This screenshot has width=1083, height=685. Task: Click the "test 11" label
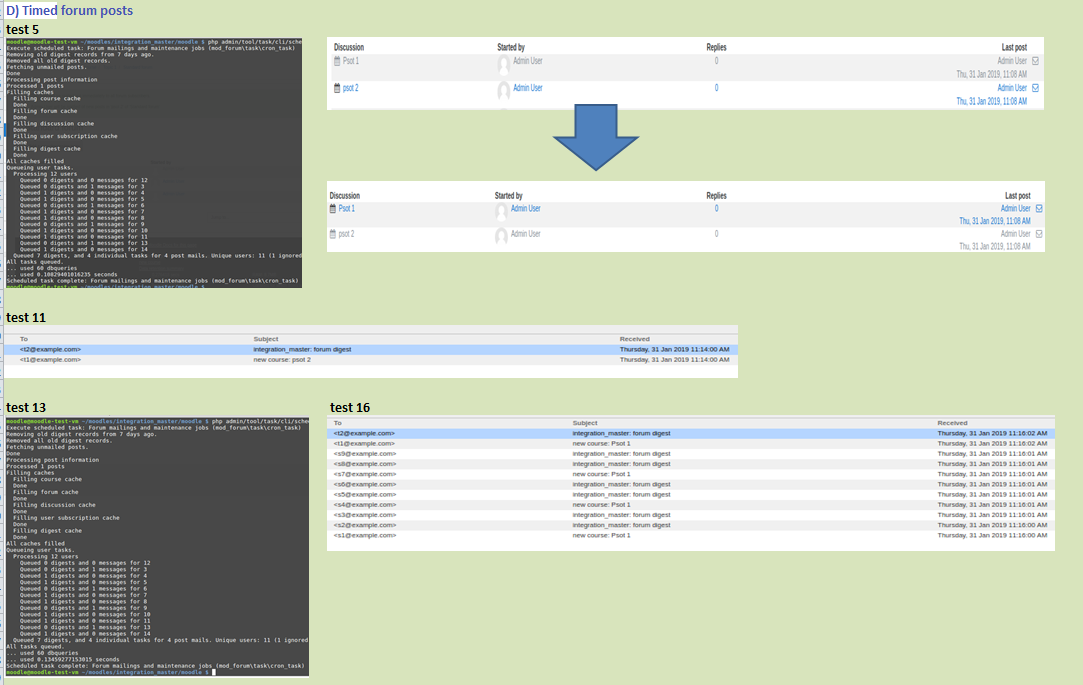pyautogui.click(x=26, y=318)
